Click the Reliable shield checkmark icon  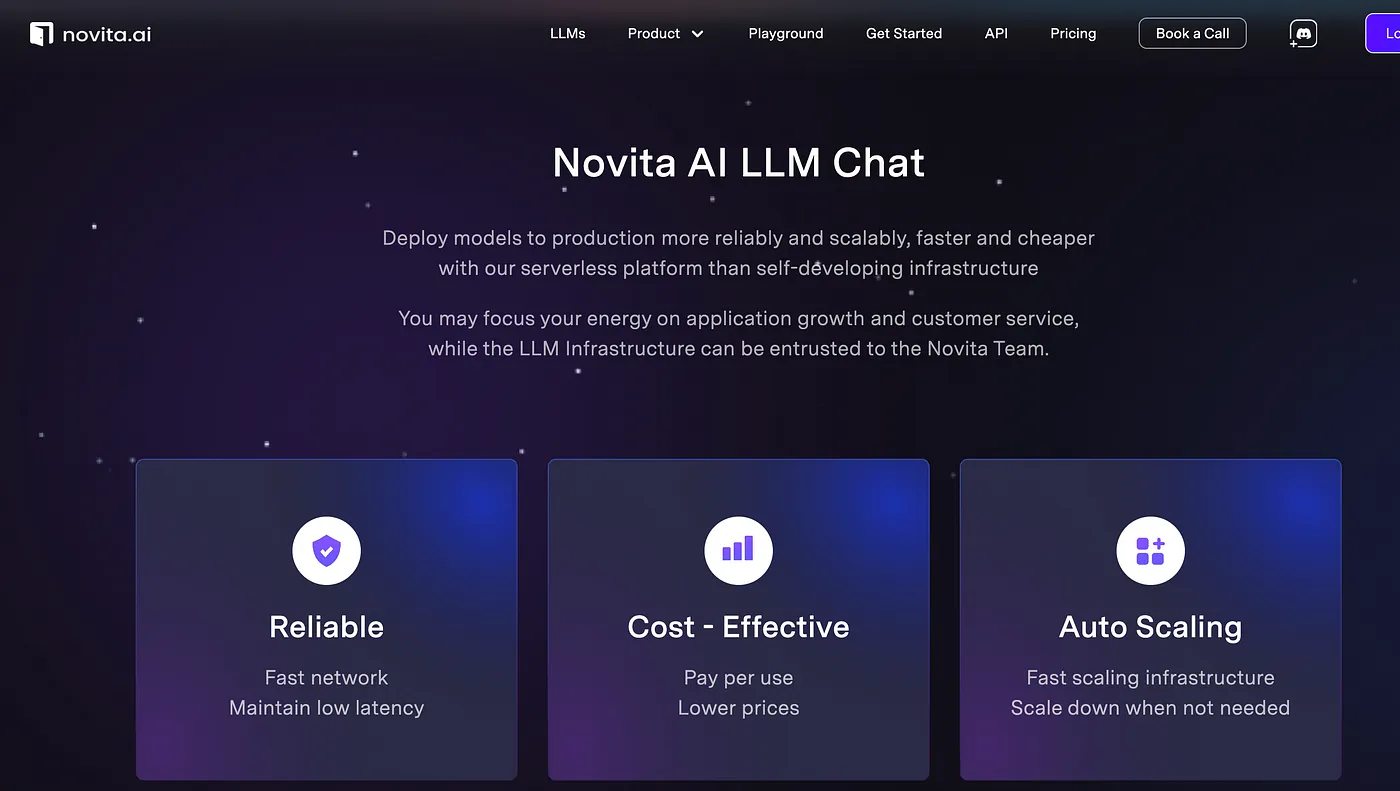click(x=326, y=550)
